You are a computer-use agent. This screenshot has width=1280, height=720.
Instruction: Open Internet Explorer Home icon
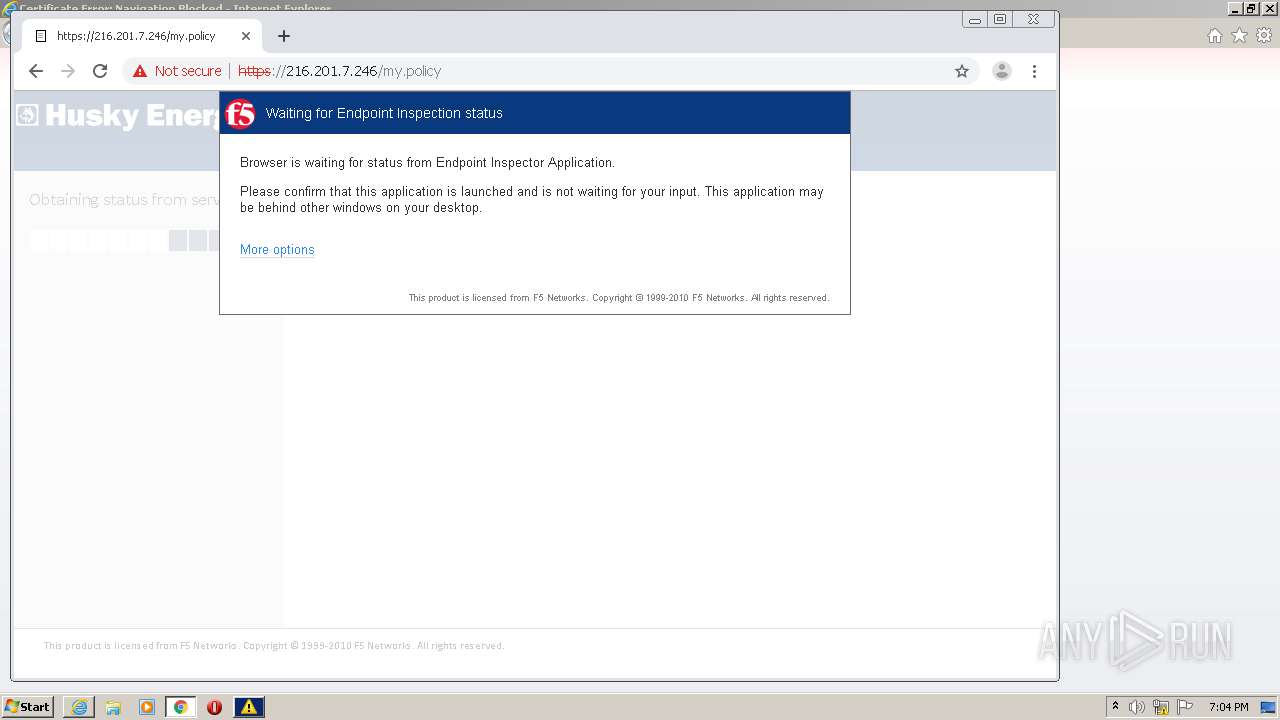point(1215,36)
